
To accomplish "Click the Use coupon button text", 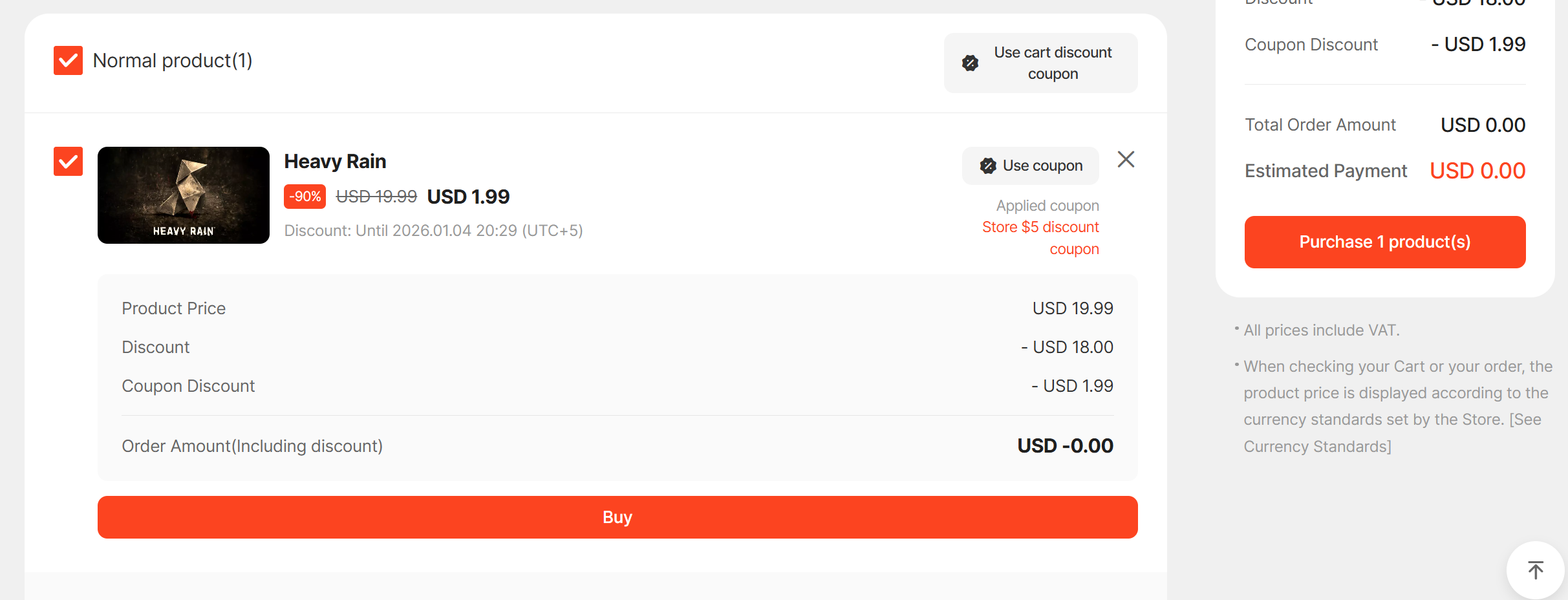I will (x=1042, y=166).
